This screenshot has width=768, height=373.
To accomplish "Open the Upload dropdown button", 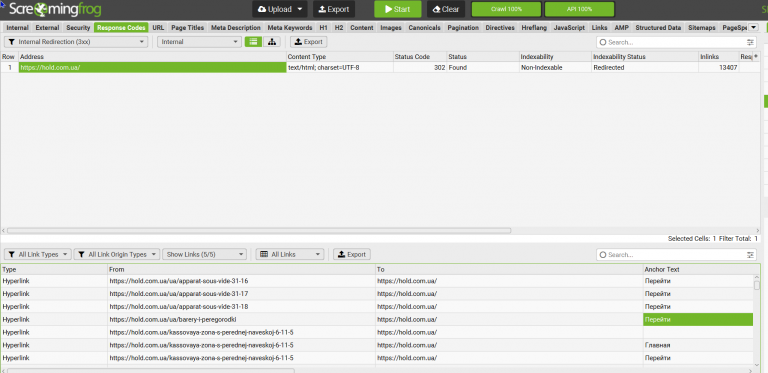I will [x=280, y=9].
